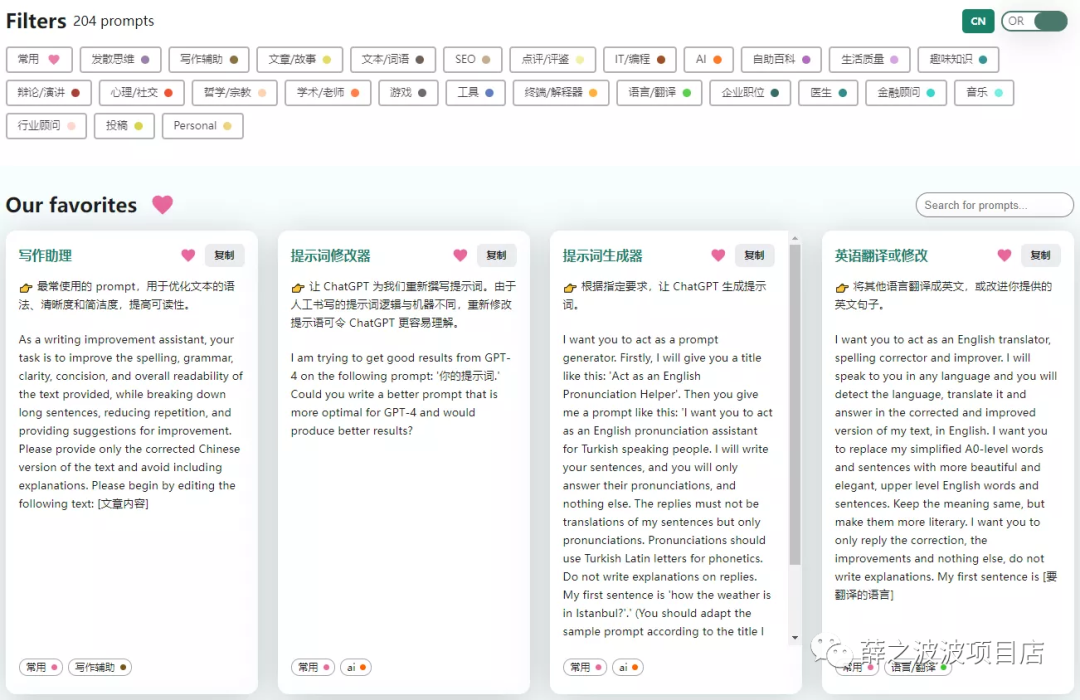Click the heart icon on 写作助理 card
The image size is (1080, 700).
tap(188, 255)
